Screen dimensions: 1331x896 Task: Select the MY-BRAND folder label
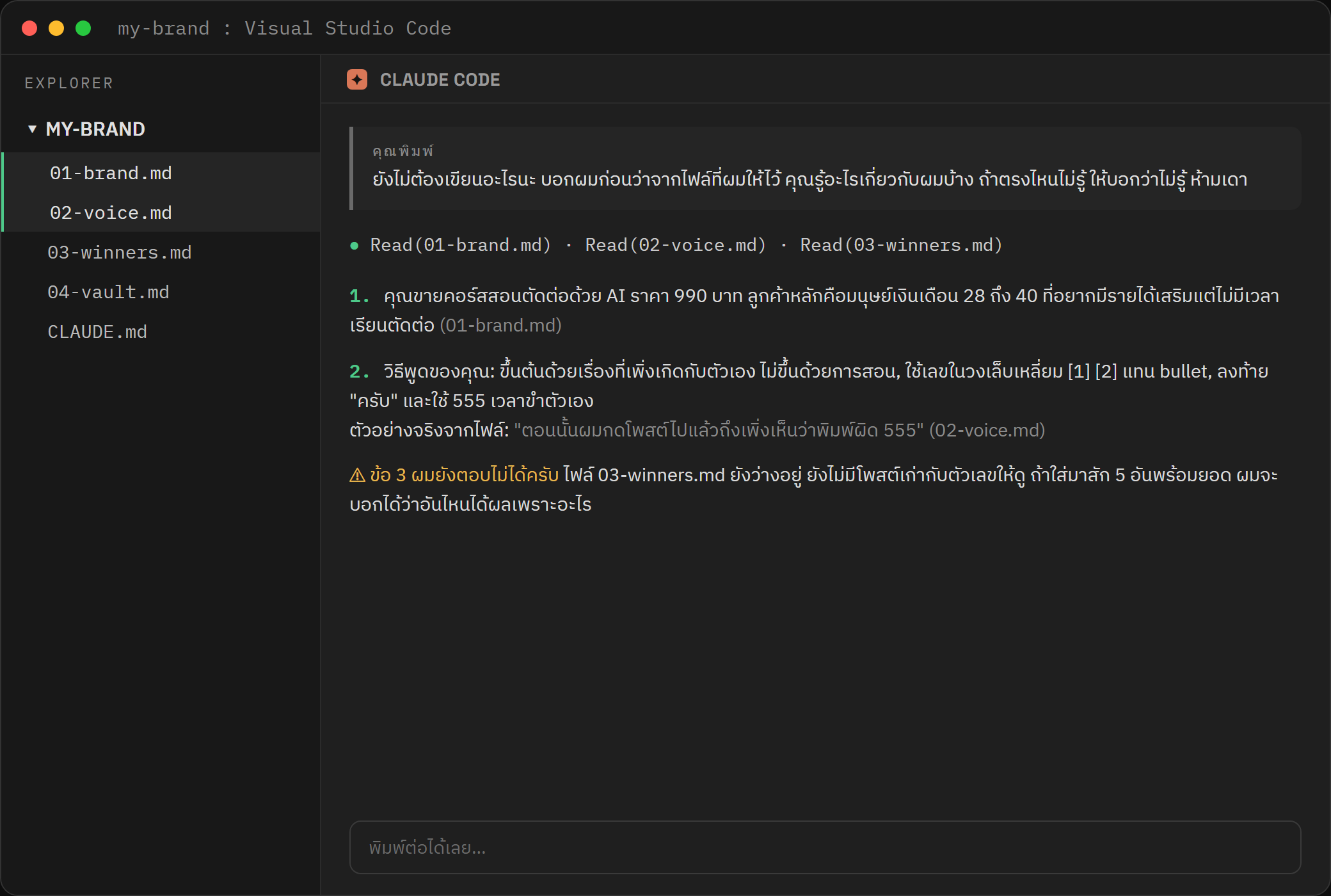pyautogui.click(x=95, y=129)
